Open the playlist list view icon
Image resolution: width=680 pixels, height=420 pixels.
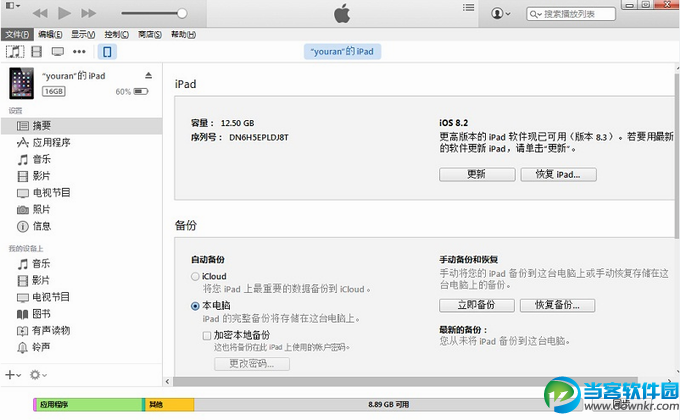tap(468, 7)
